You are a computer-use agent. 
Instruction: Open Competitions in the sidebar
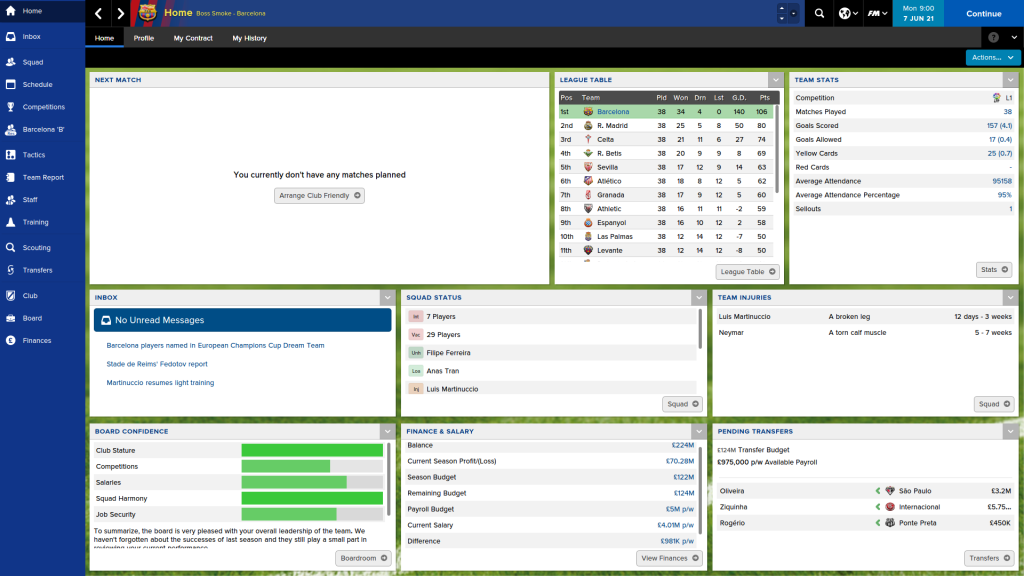(x=42, y=106)
